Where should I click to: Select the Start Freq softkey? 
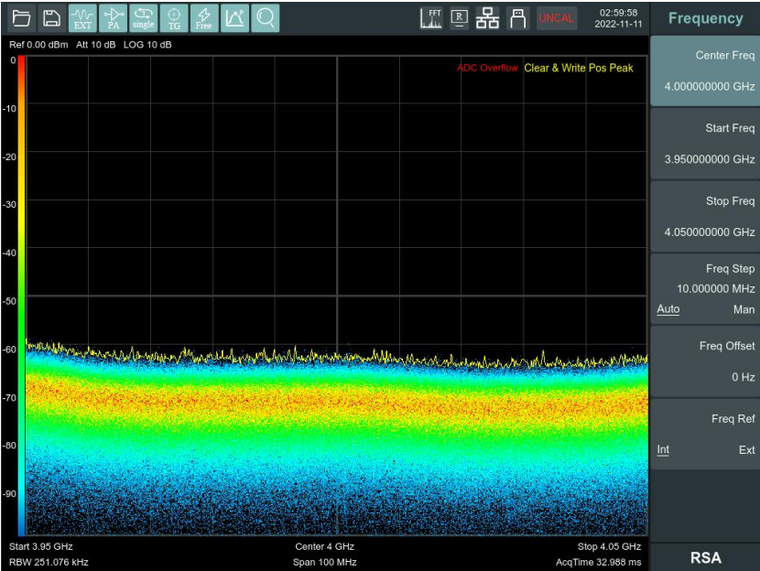point(705,143)
